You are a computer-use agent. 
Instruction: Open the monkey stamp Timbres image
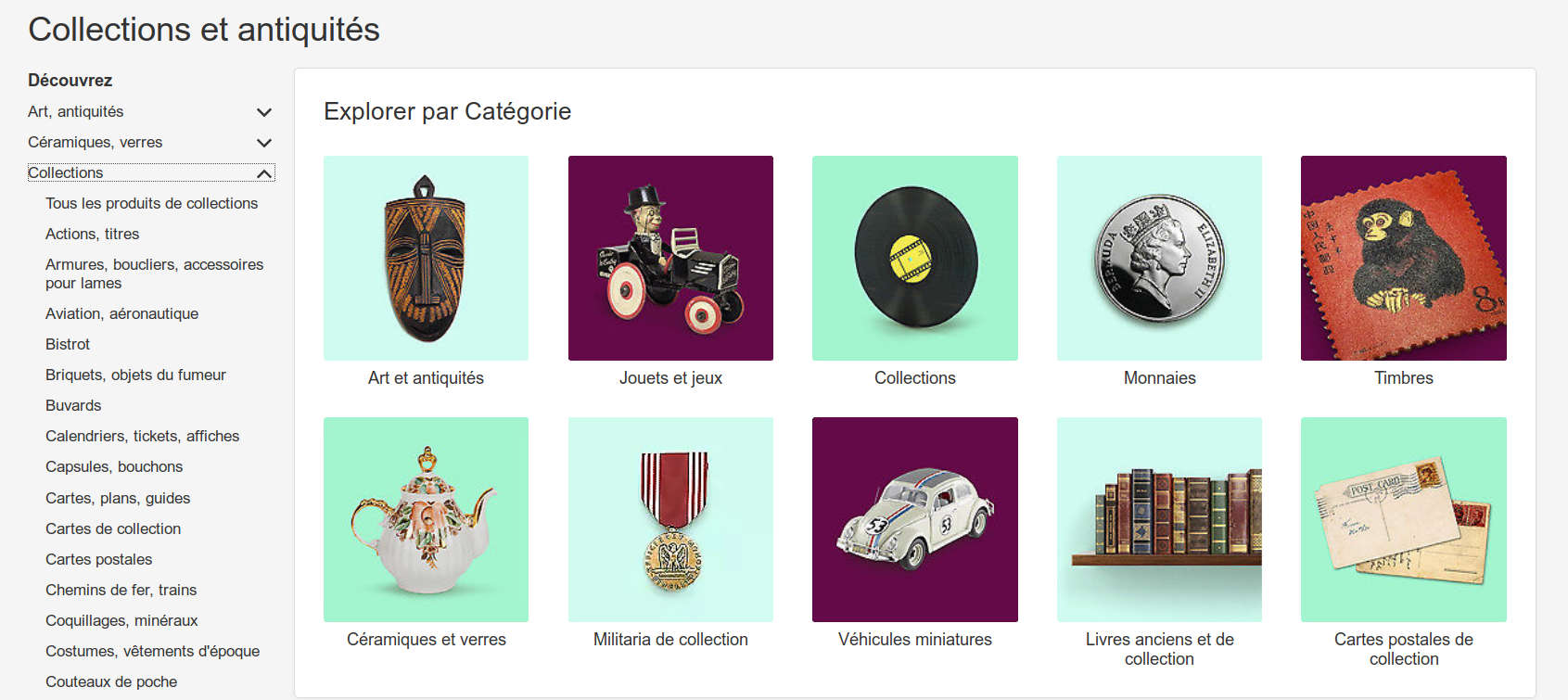(x=1403, y=258)
